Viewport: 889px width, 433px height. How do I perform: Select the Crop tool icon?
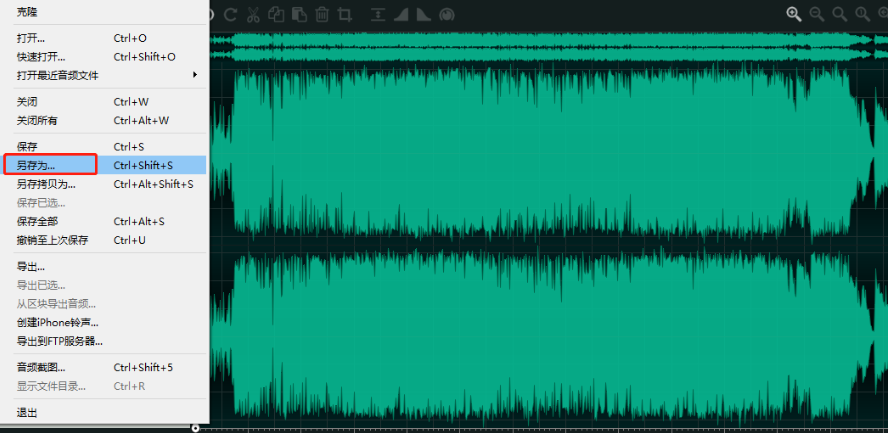coord(344,14)
